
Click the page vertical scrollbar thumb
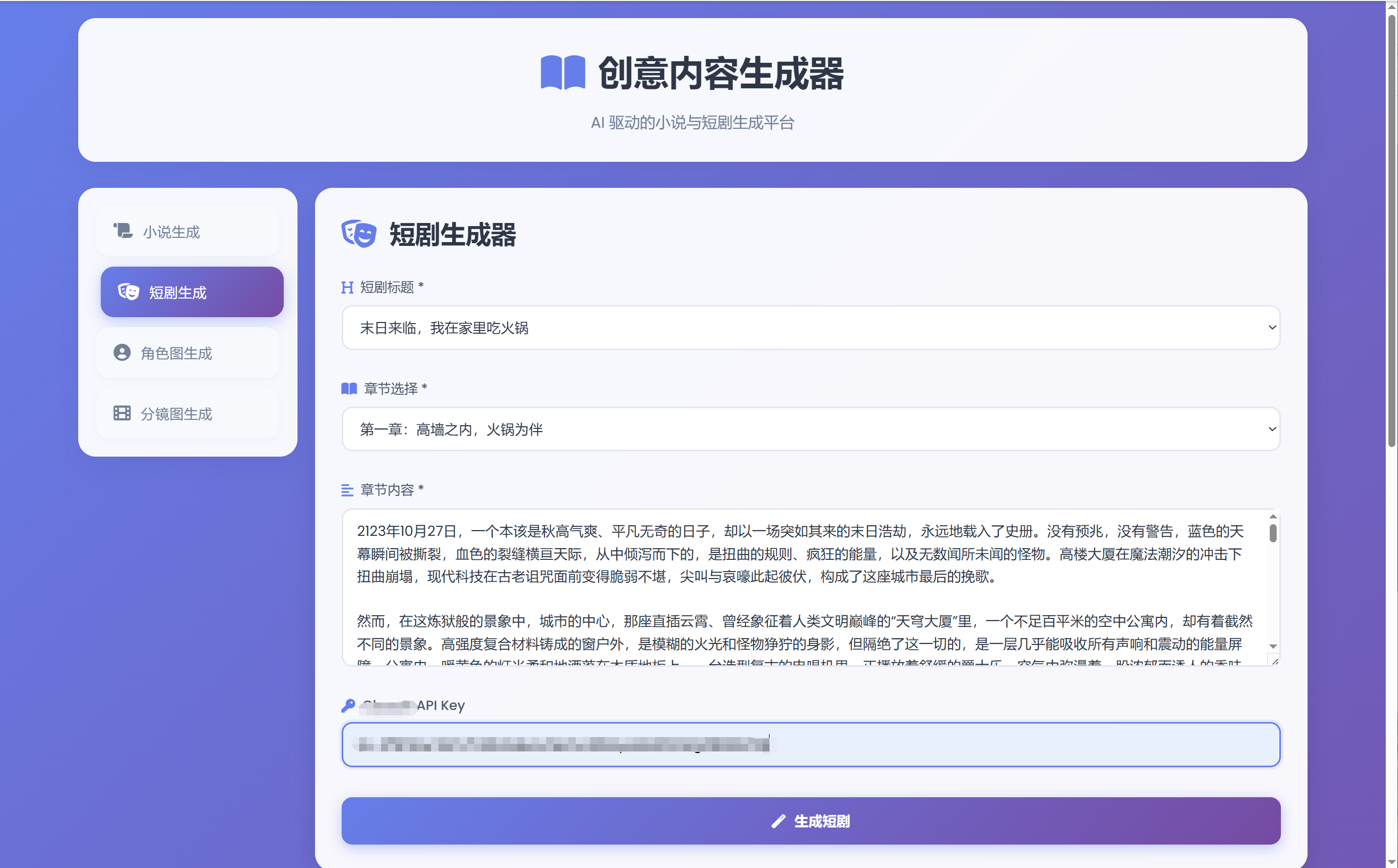(1391, 229)
